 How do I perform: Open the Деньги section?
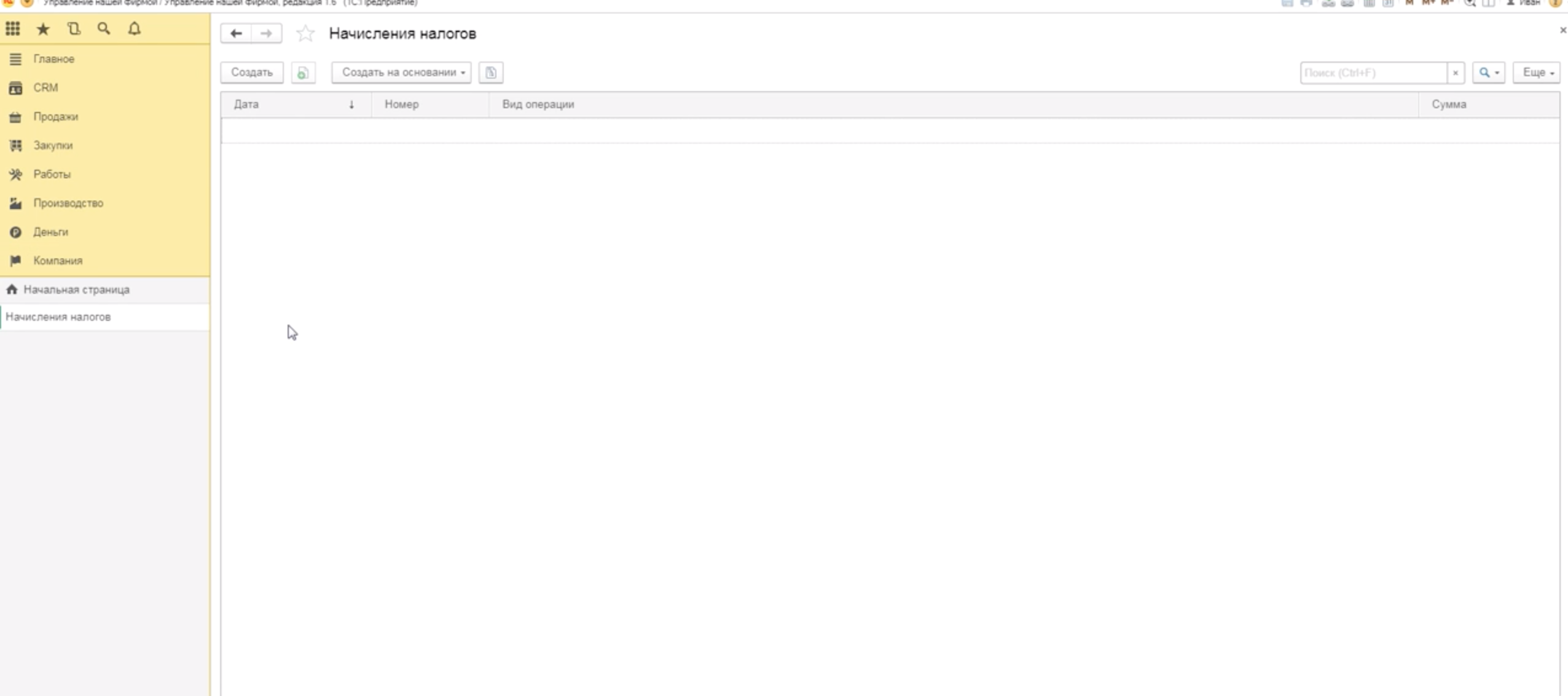(50, 232)
